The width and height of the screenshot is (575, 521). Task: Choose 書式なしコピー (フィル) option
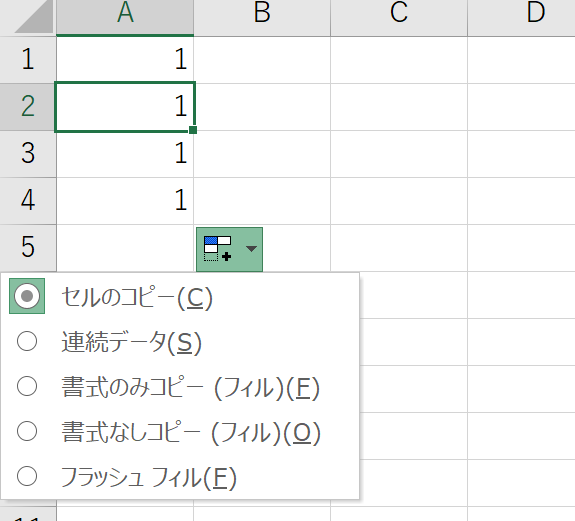27,432
